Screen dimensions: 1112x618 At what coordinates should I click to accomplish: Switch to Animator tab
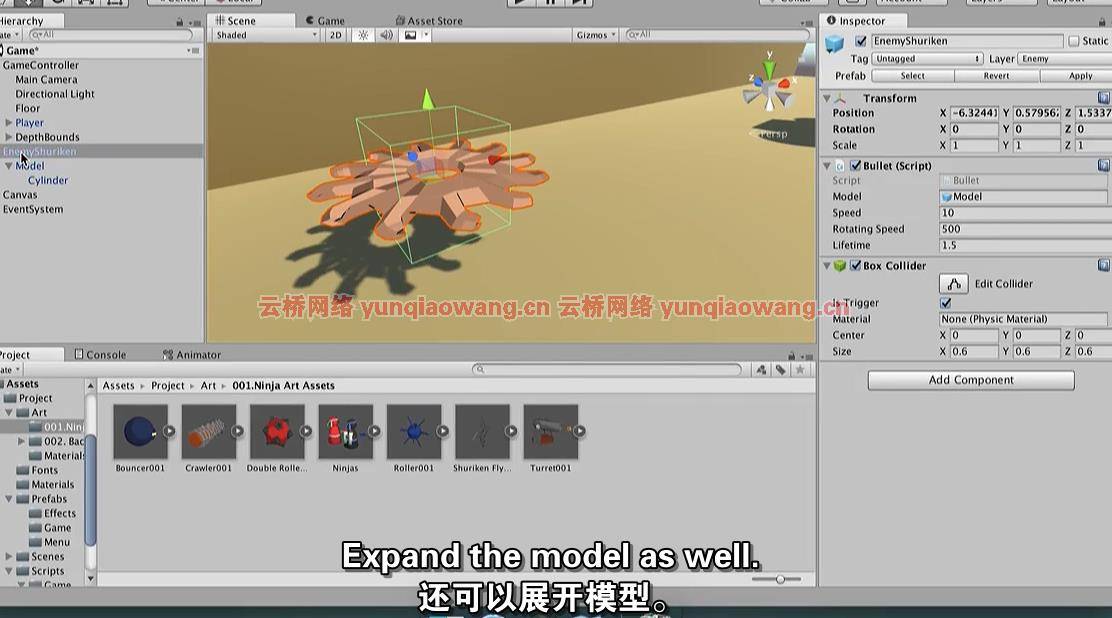point(191,355)
